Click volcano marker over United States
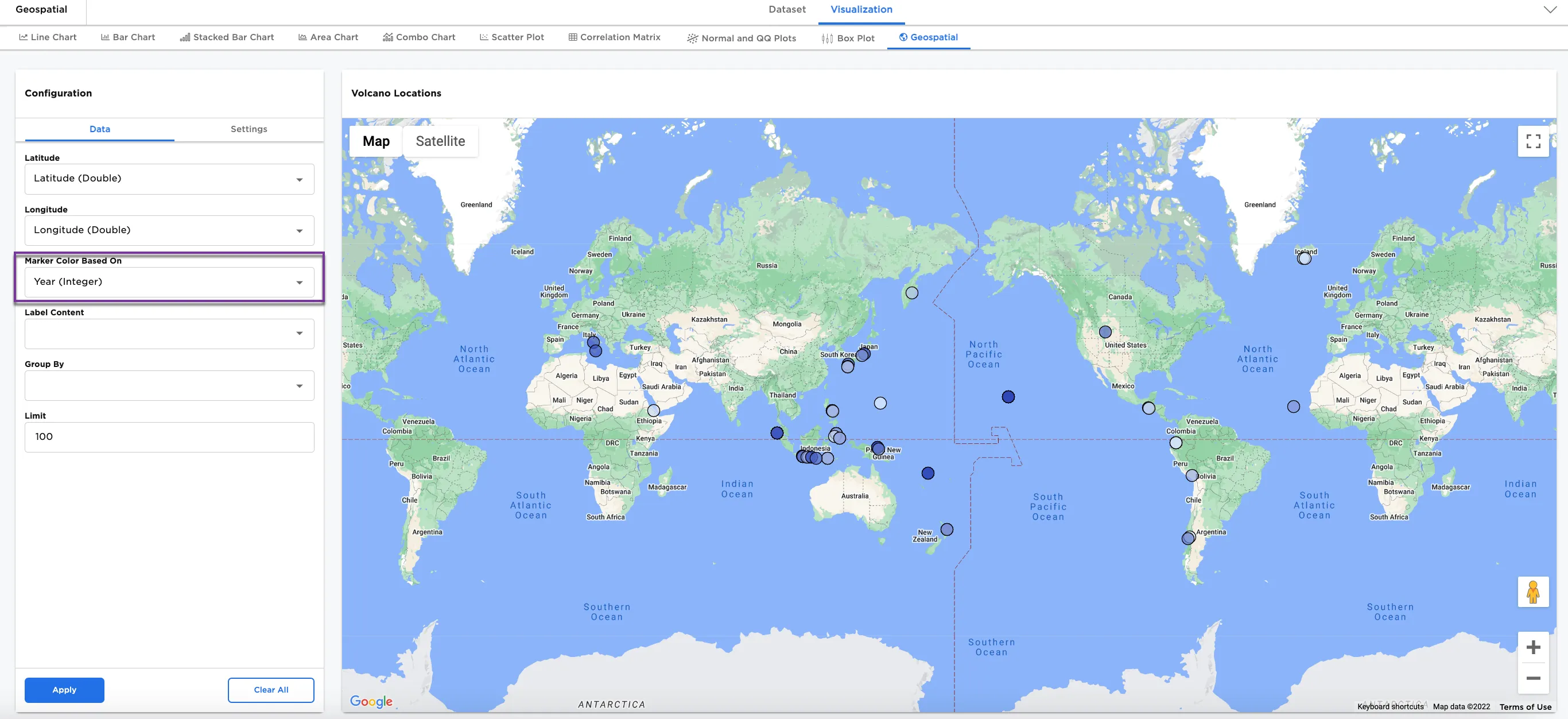The image size is (1568, 719). (x=1105, y=333)
